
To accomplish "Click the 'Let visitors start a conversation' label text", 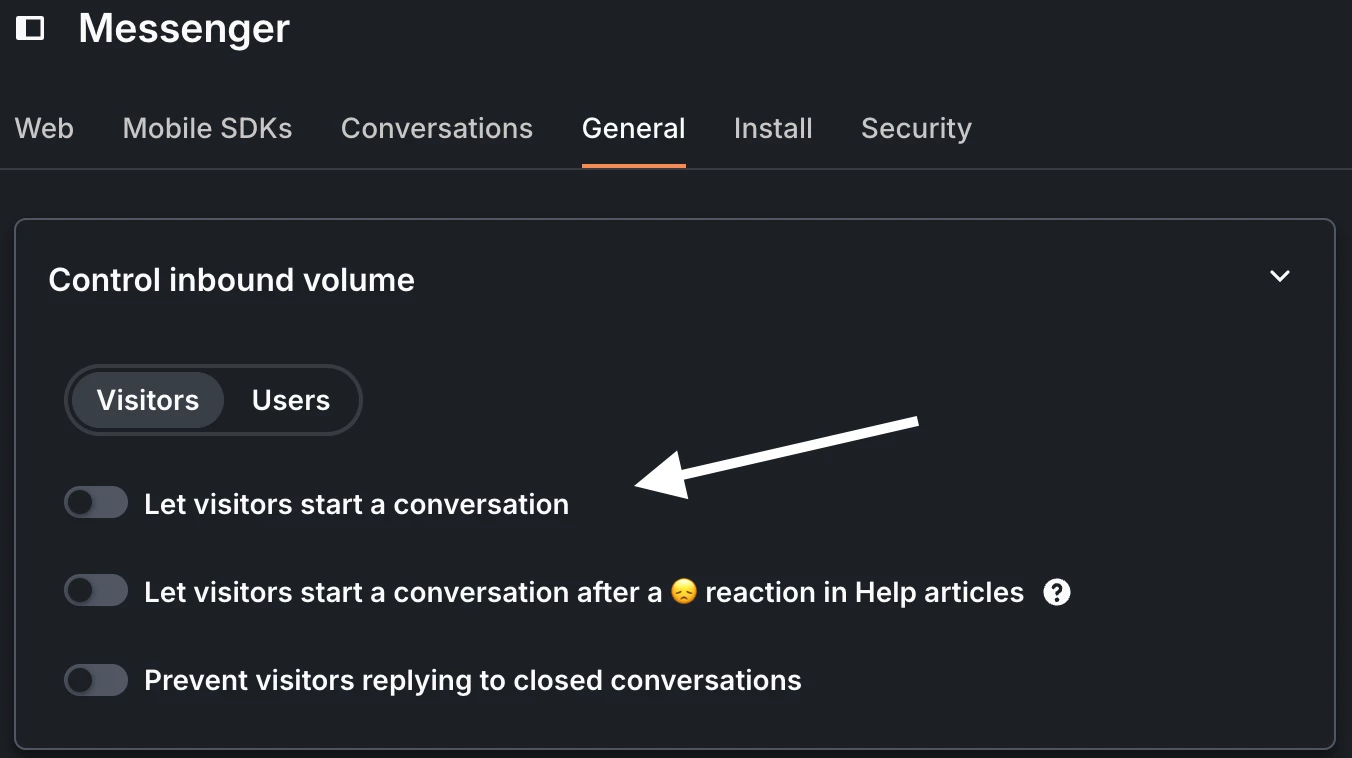I will [356, 504].
